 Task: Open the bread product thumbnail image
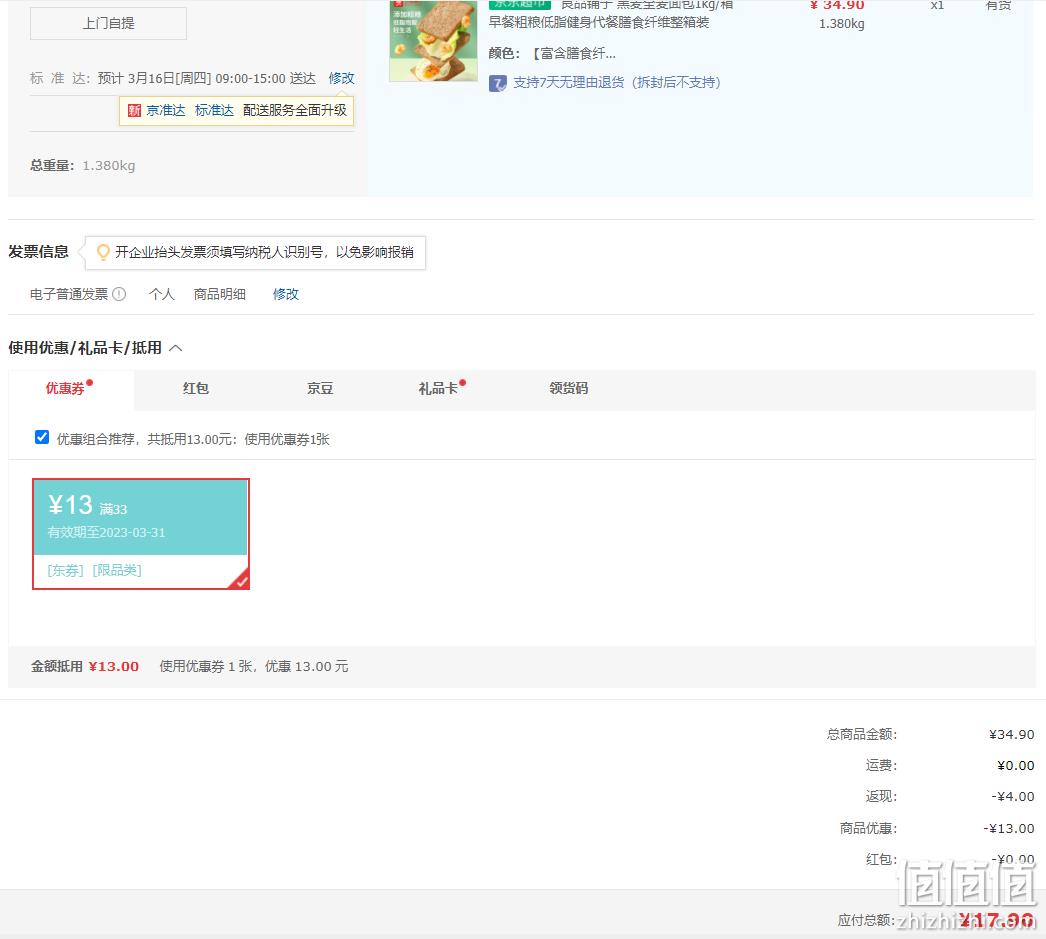coord(434,41)
